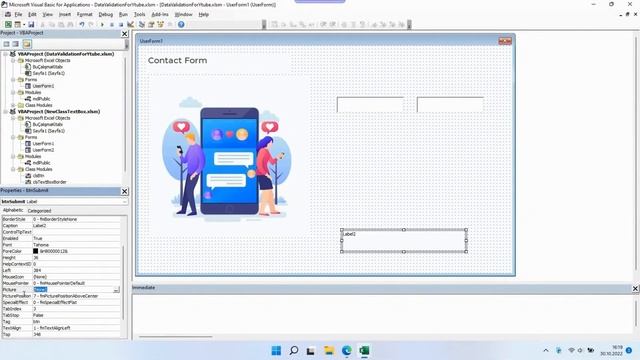Open the Window menu
The width and height of the screenshot is (640, 360).
pos(183,14)
